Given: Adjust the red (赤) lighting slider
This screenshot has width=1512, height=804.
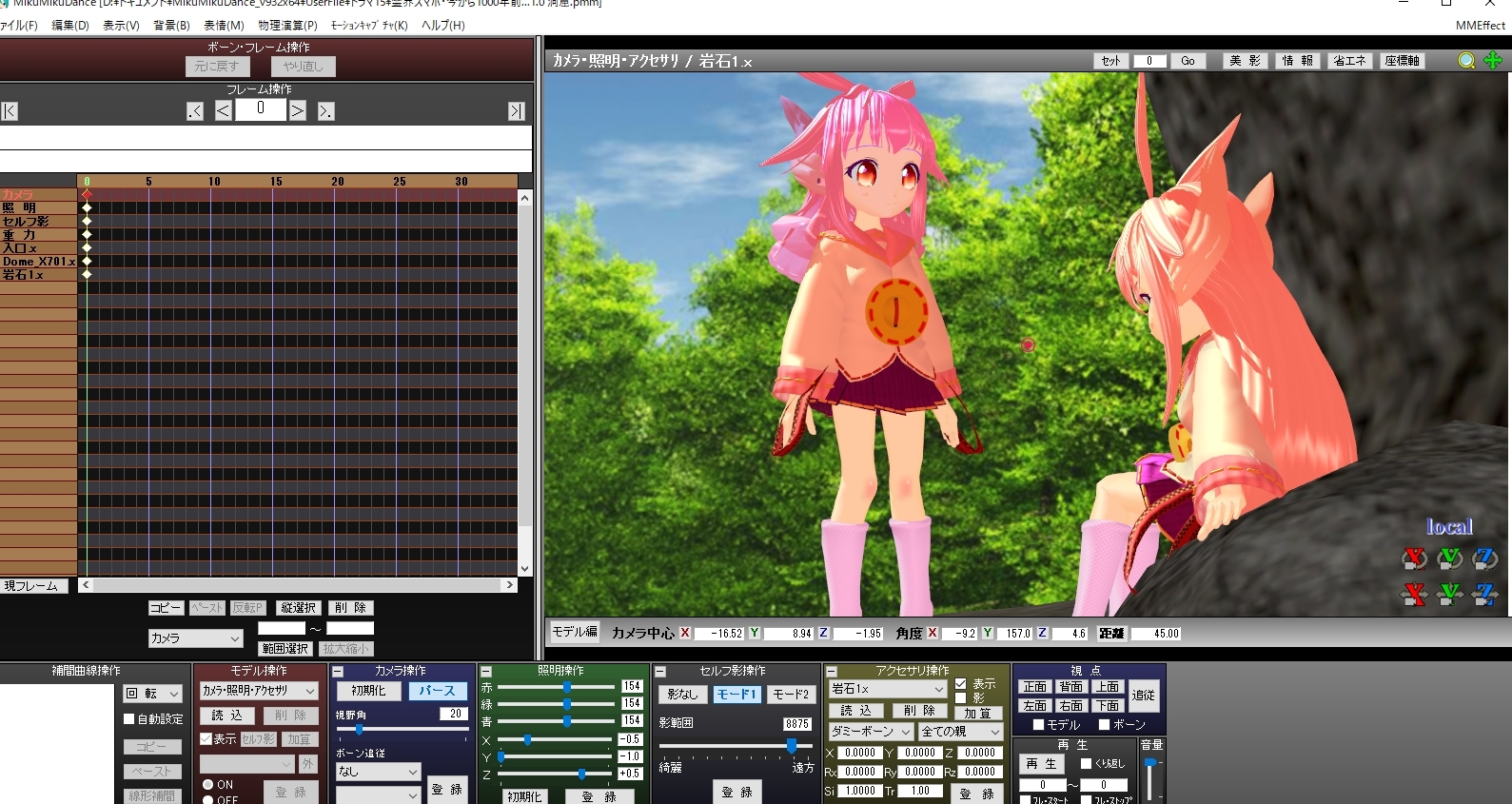Looking at the screenshot, I should 566,686.
